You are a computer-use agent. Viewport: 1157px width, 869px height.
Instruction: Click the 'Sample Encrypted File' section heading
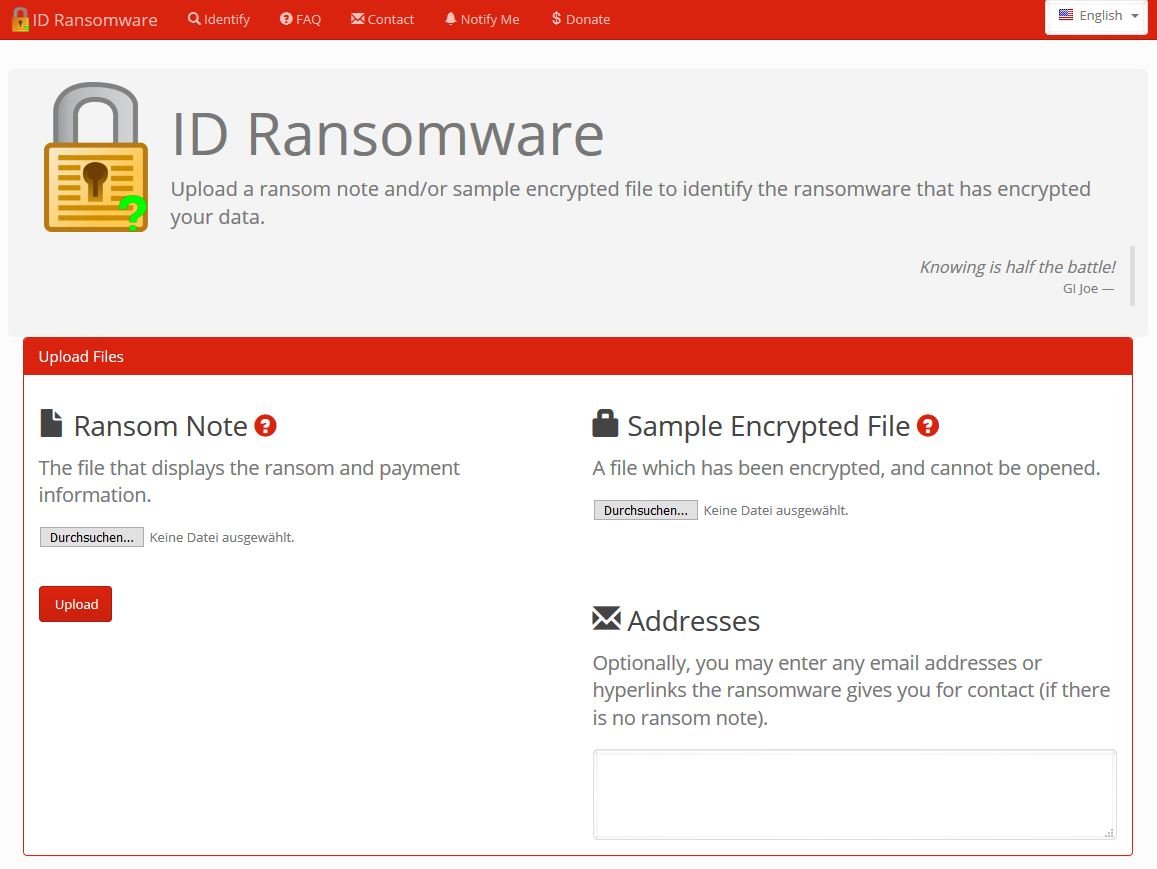(x=768, y=426)
